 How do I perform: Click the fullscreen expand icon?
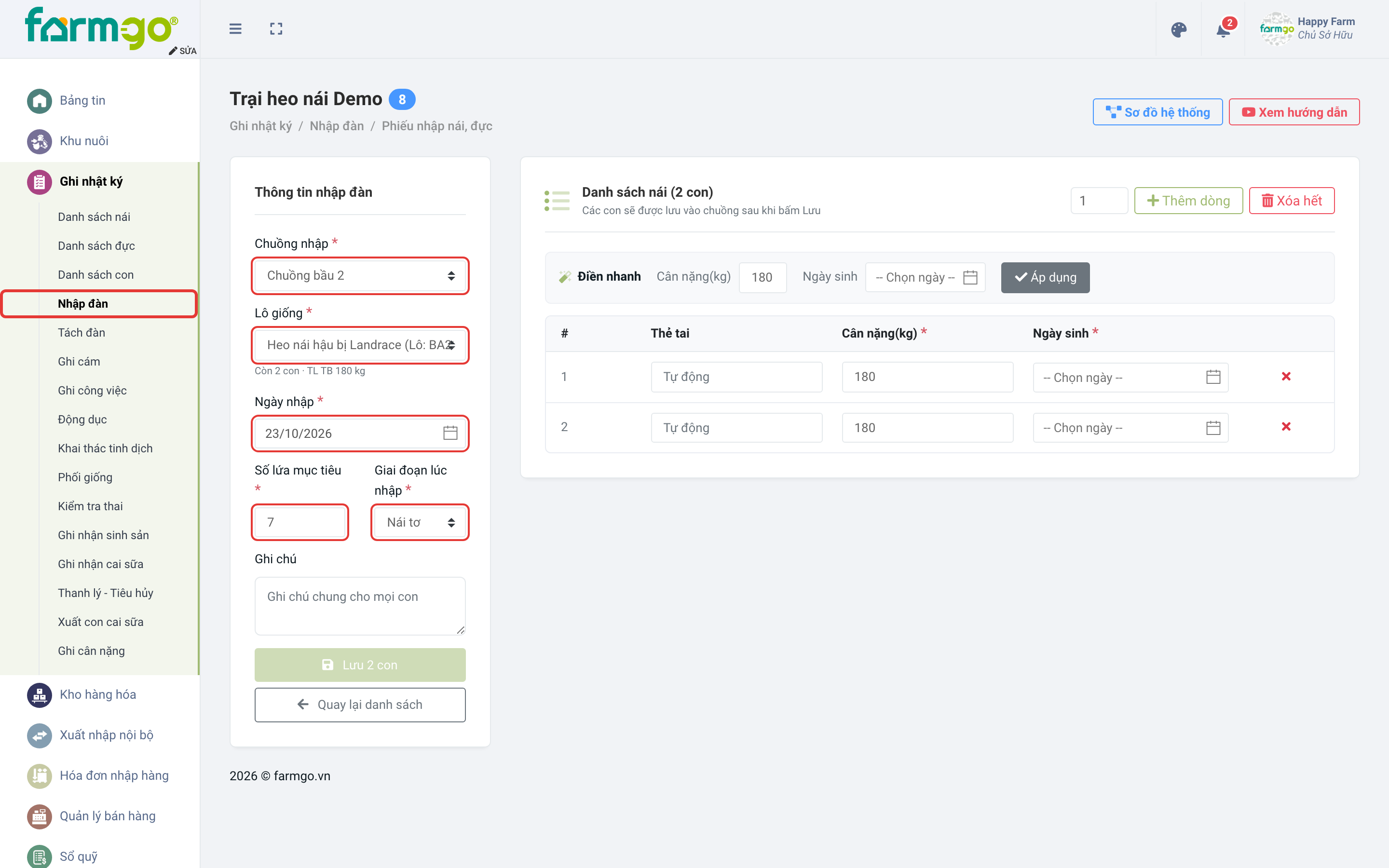pos(276,29)
